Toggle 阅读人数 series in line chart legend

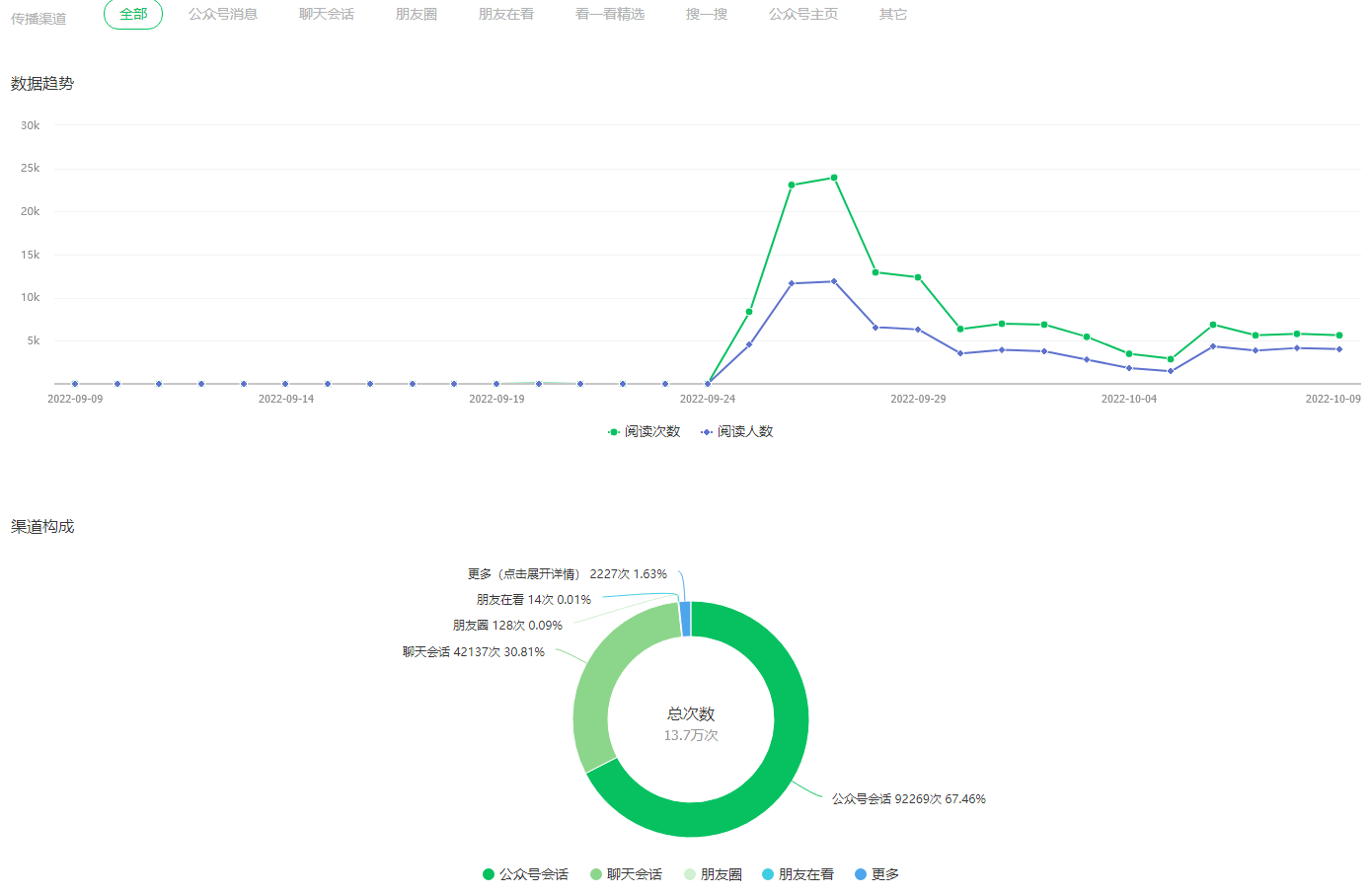coord(736,431)
